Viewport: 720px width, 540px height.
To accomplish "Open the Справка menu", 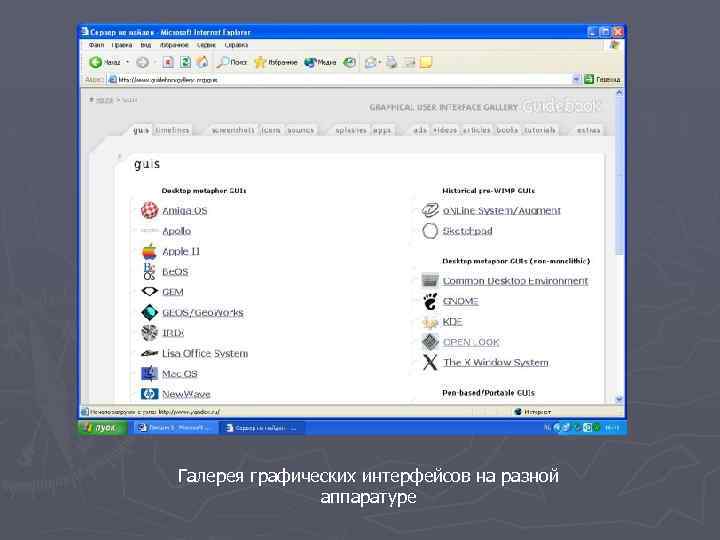I will click(236, 45).
